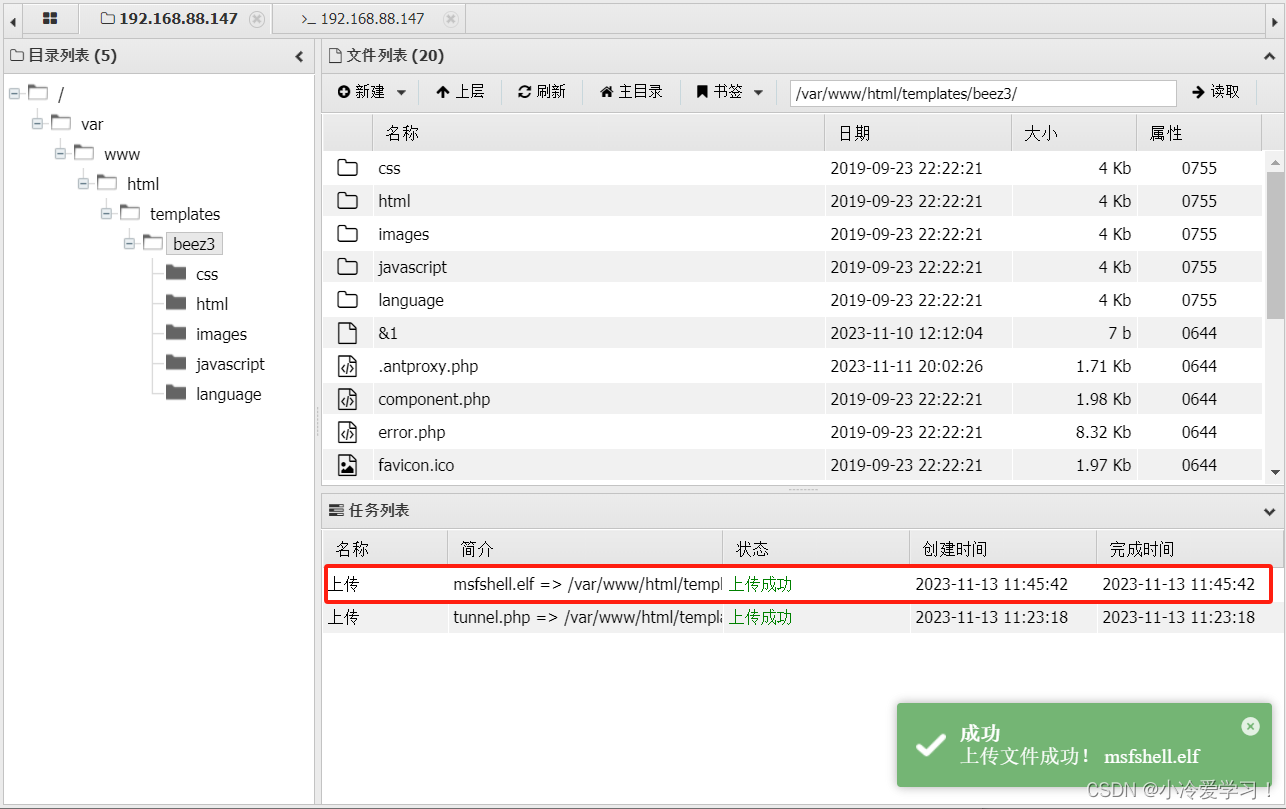Select the templates folder in tree
1286x809 pixels.
click(185, 214)
